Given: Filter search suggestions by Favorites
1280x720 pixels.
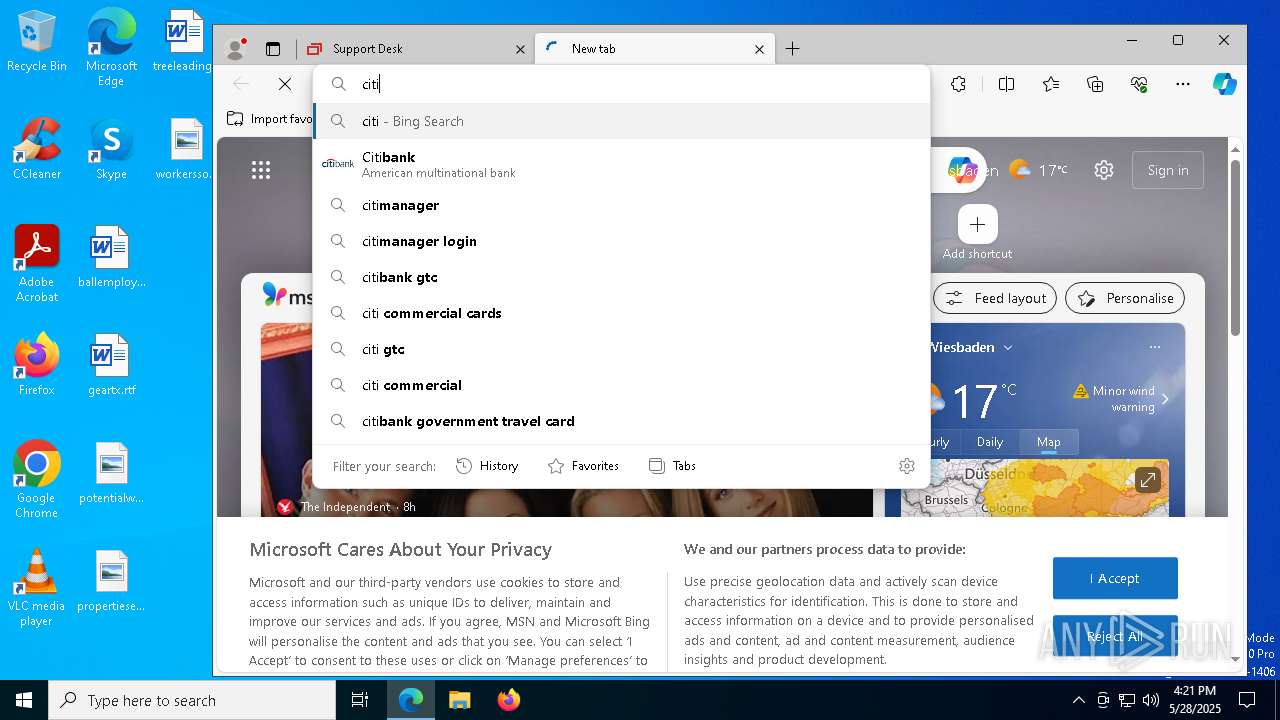Looking at the screenshot, I should (583, 466).
